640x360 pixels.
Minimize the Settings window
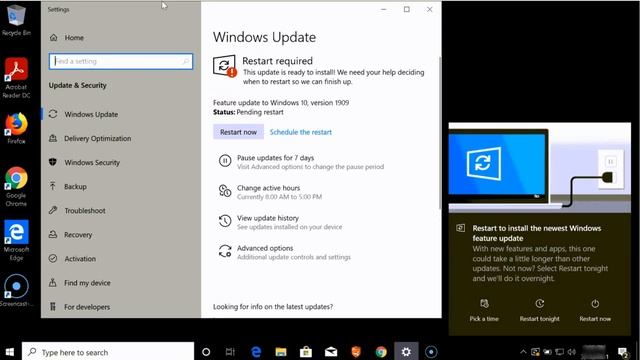384,9
